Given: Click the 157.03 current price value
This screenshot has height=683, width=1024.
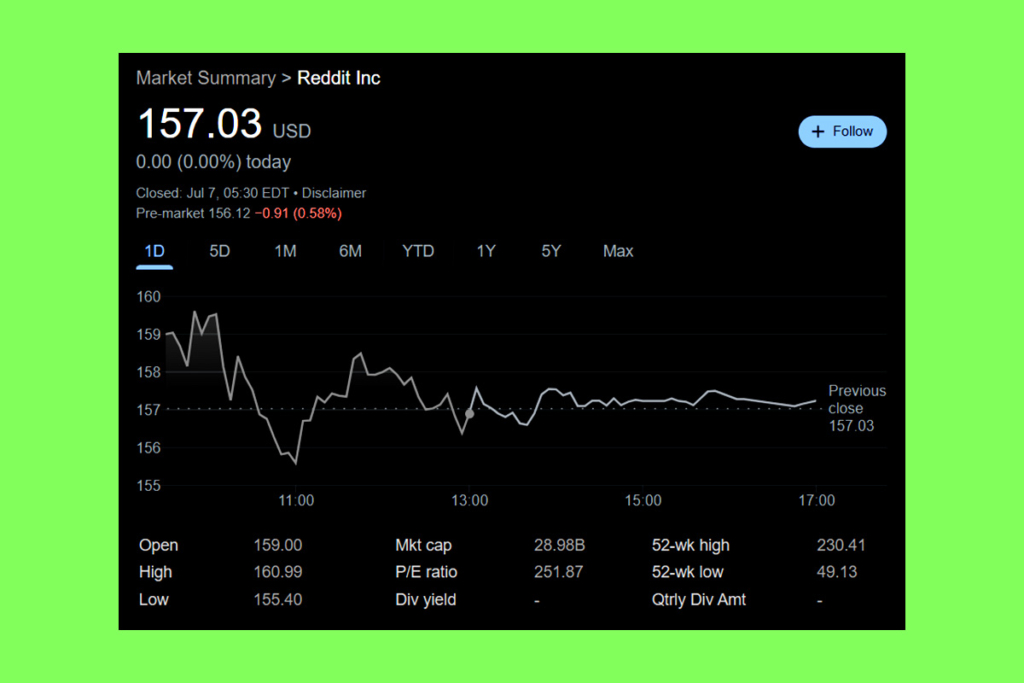Looking at the screenshot, I should coord(199,124).
